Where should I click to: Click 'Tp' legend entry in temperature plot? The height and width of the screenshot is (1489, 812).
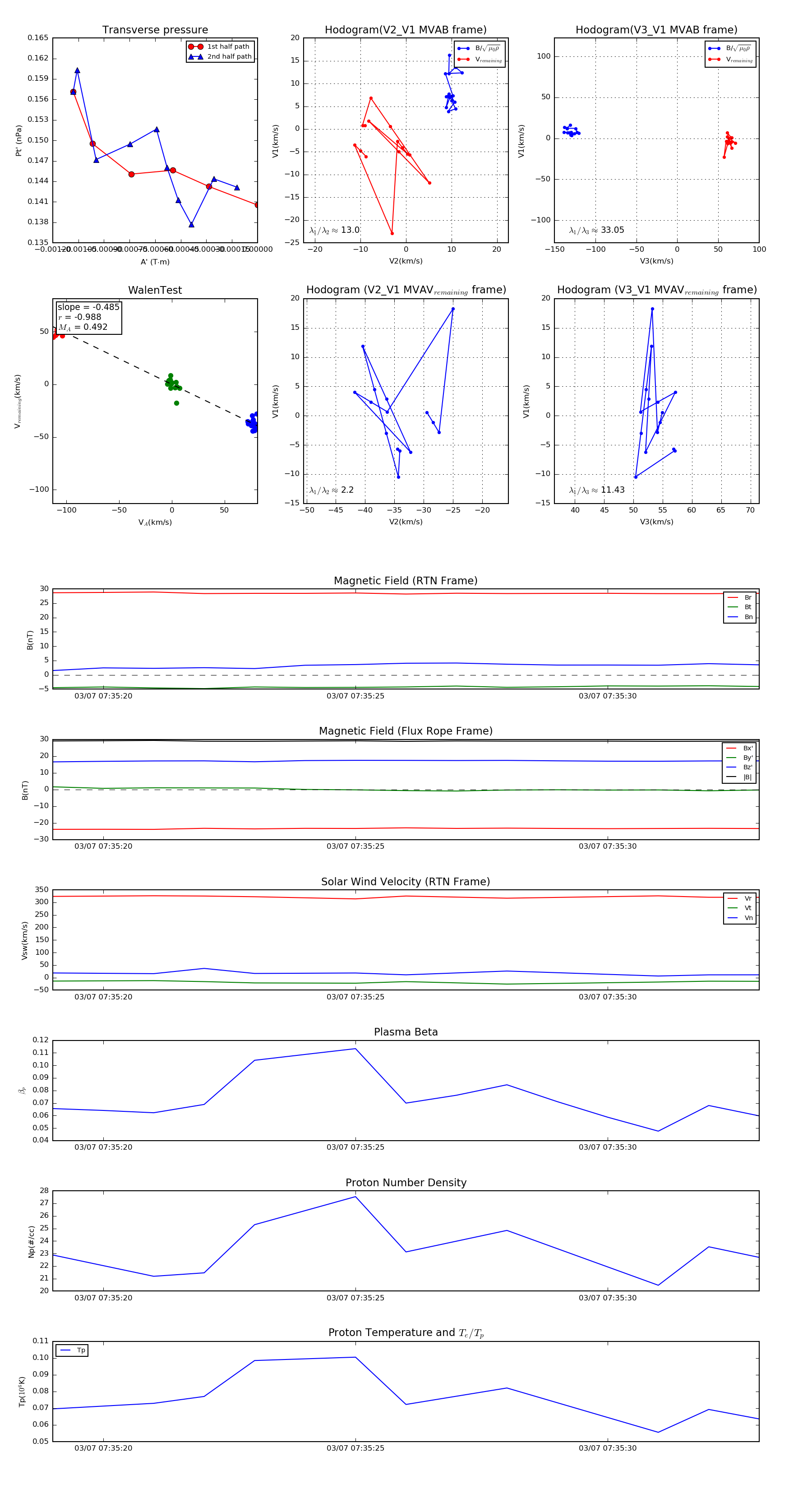pyautogui.click(x=72, y=1350)
